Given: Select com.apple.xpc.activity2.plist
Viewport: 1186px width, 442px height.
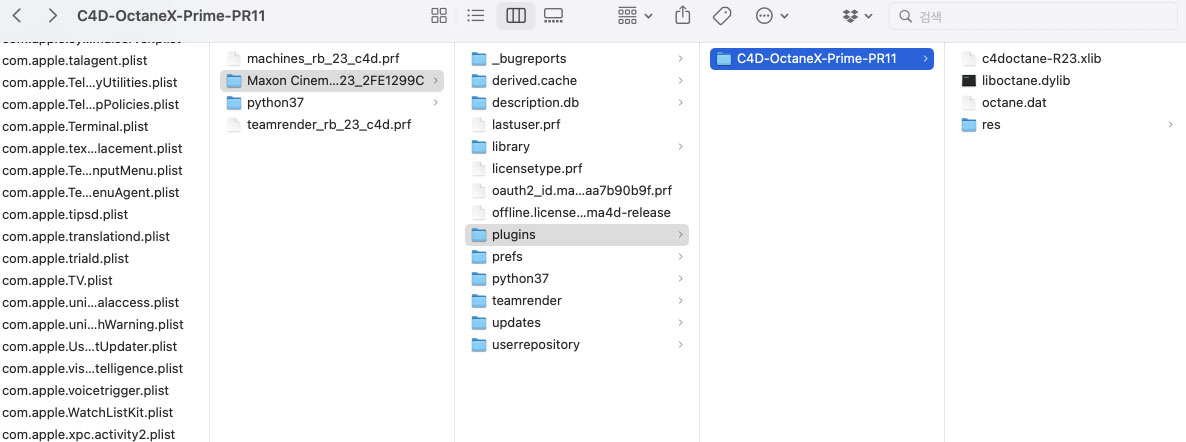Looking at the screenshot, I should point(88,434).
